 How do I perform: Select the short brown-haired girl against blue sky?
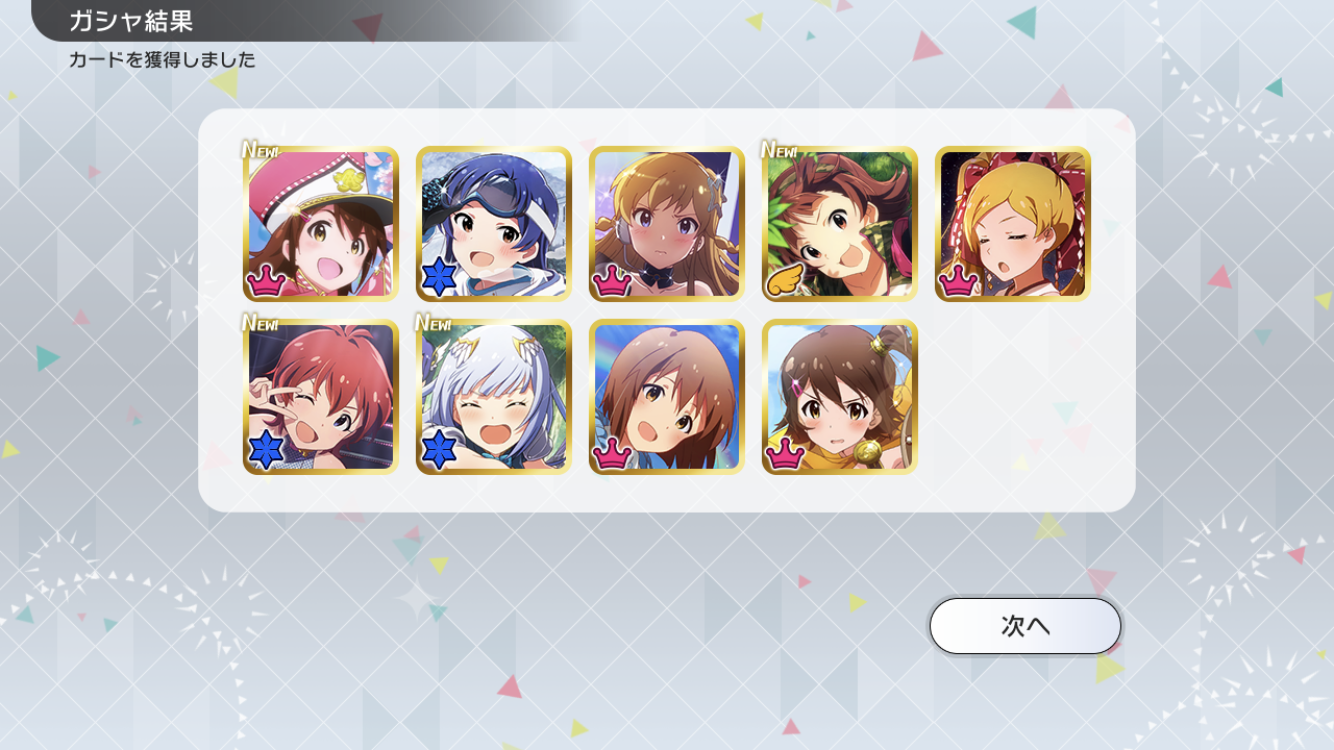667,397
